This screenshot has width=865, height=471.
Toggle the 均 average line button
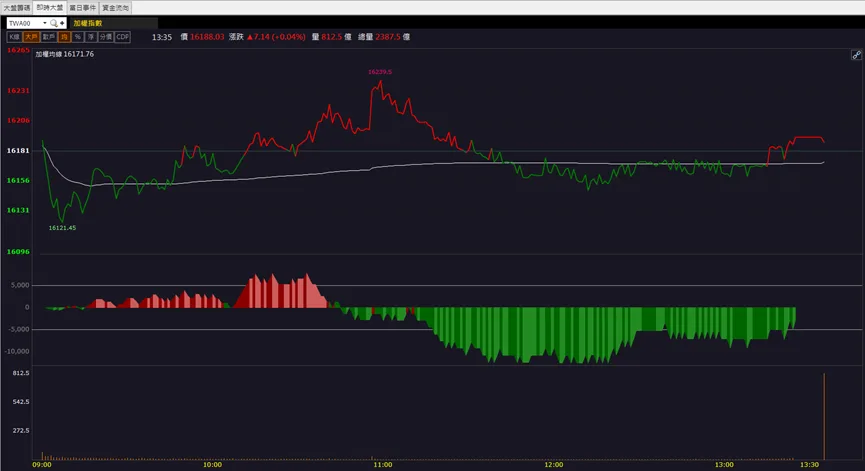[x=64, y=37]
